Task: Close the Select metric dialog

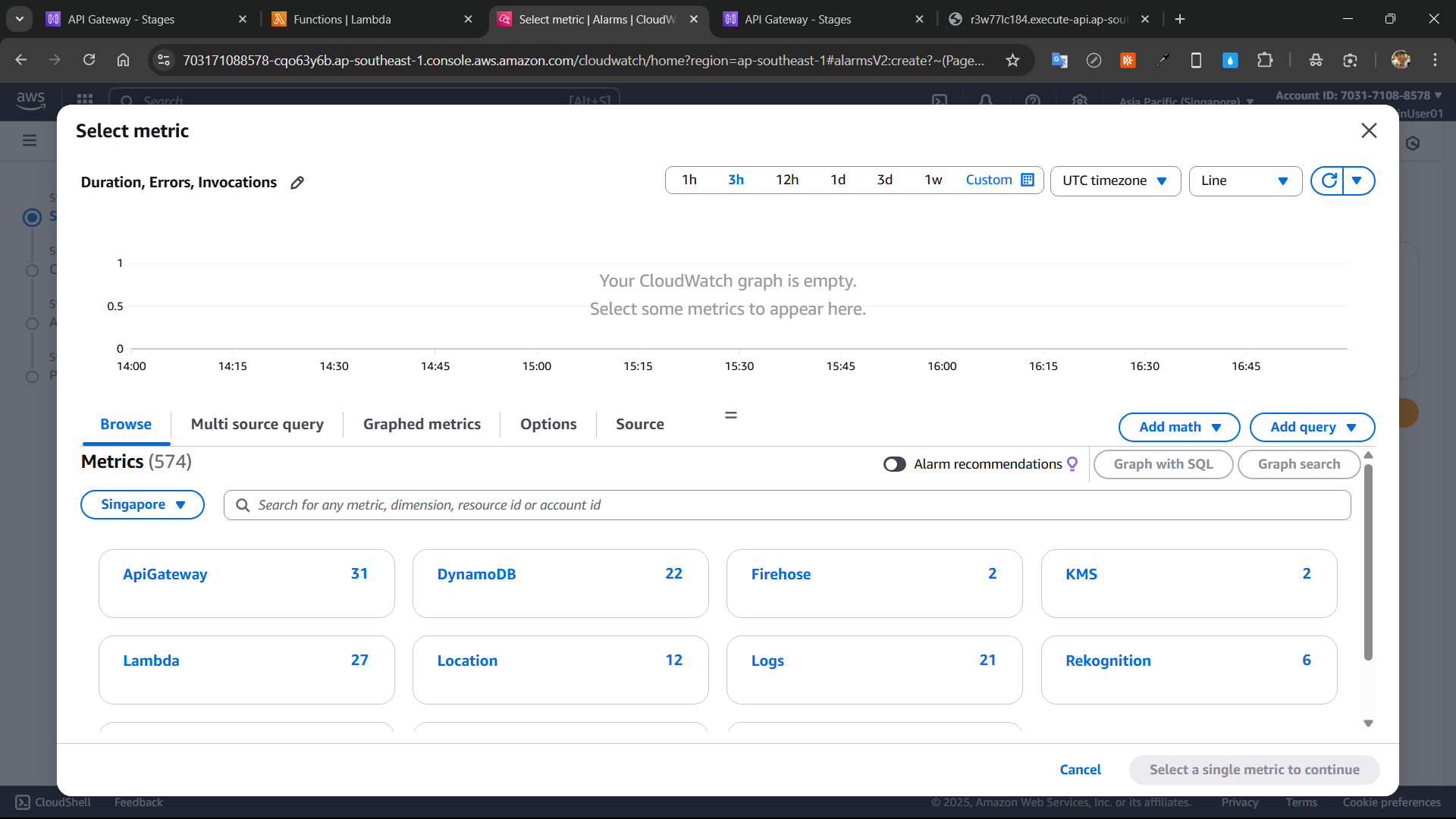Action: coord(1369,130)
